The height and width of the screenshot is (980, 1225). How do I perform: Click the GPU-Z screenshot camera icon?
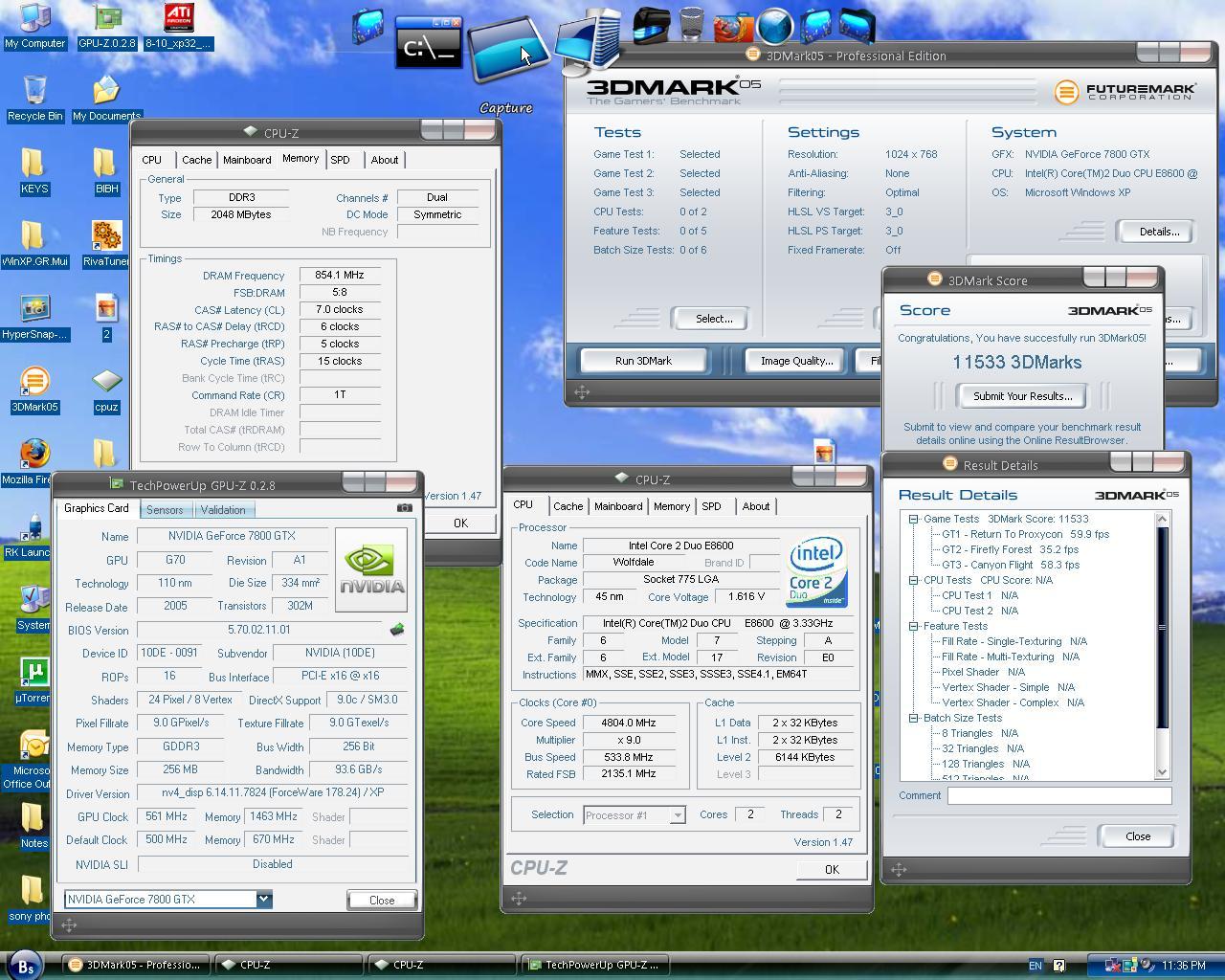coord(405,508)
